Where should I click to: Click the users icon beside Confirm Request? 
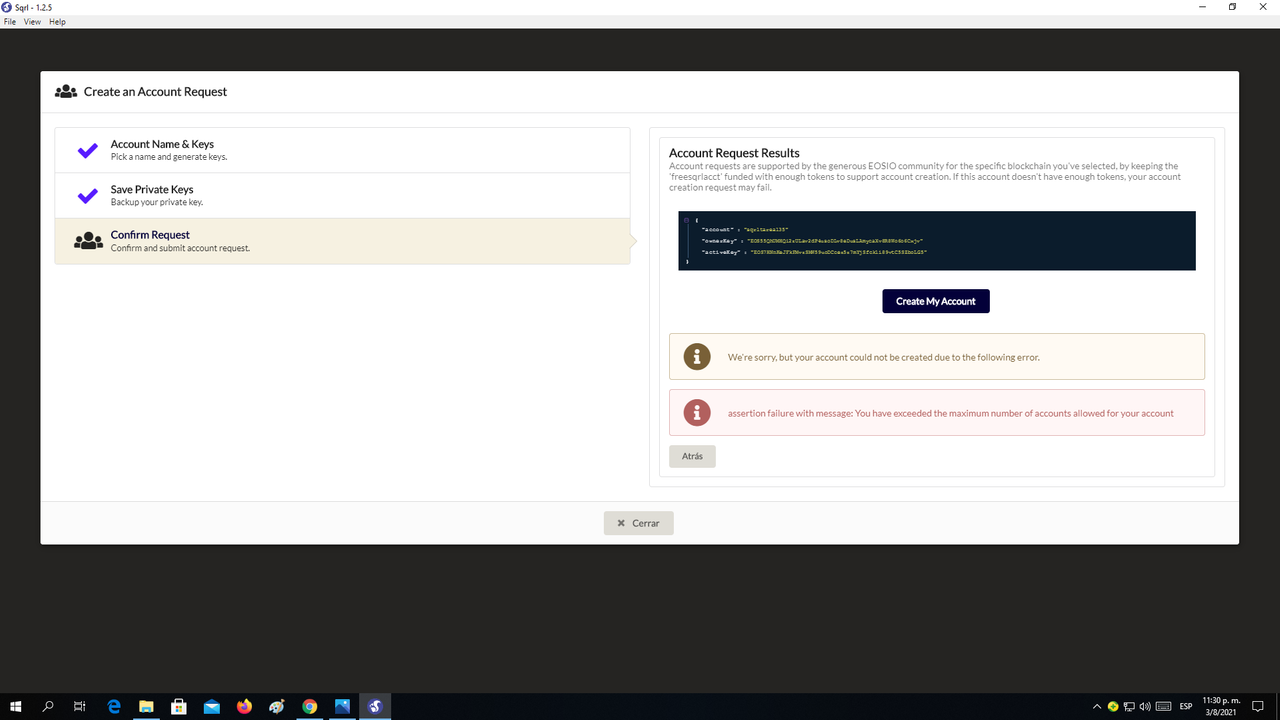tap(88, 241)
